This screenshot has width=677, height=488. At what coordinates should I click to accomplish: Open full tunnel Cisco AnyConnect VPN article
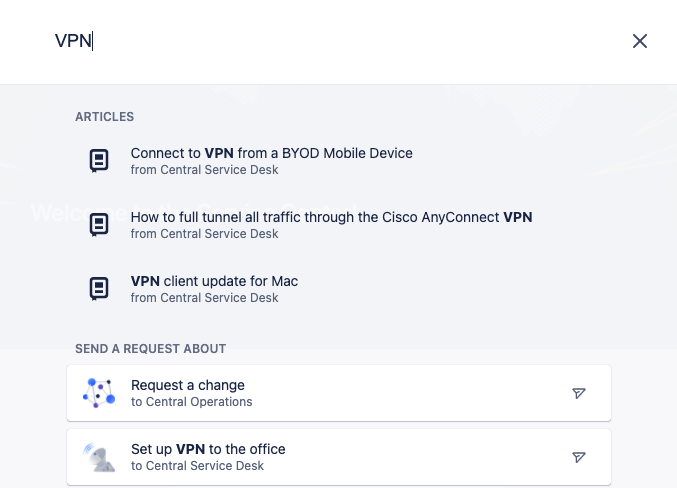[x=331, y=217]
